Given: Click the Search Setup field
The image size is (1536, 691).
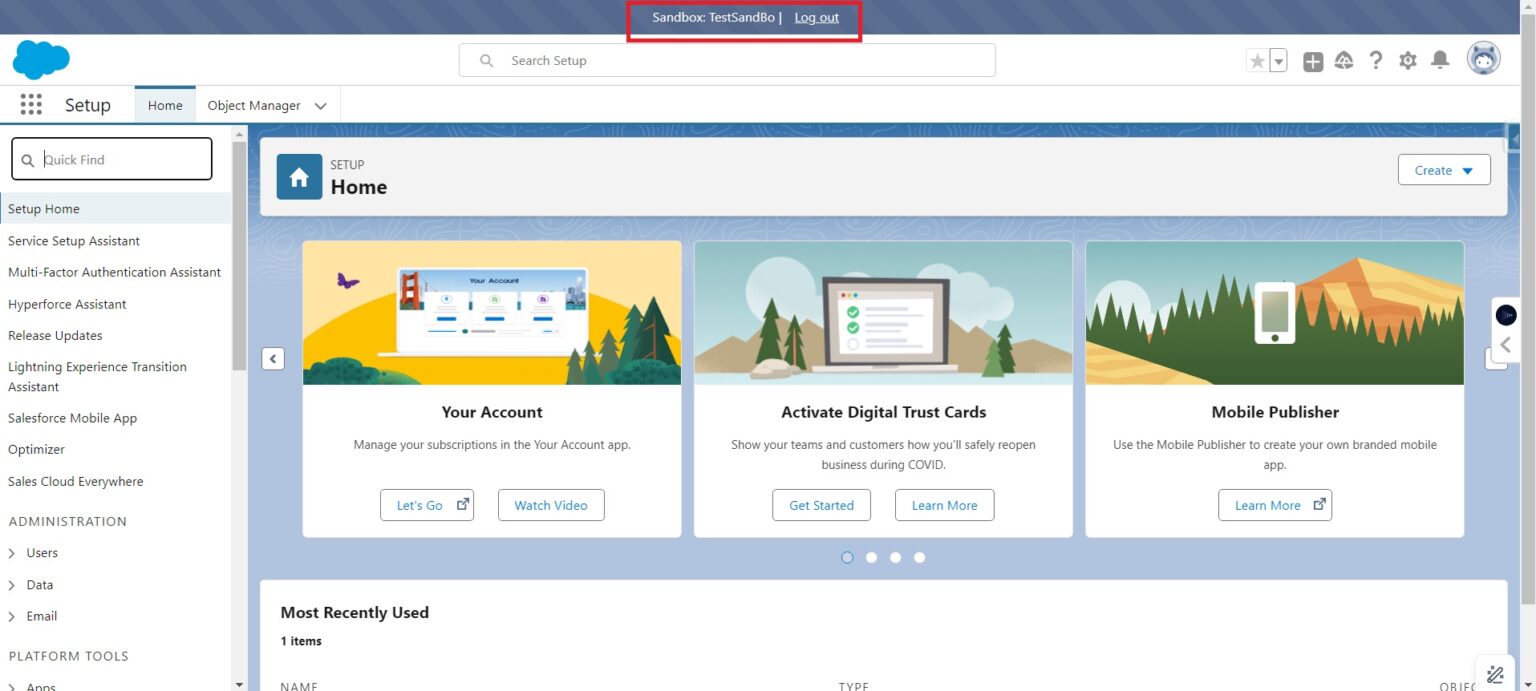Looking at the screenshot, I should [727, 60].
